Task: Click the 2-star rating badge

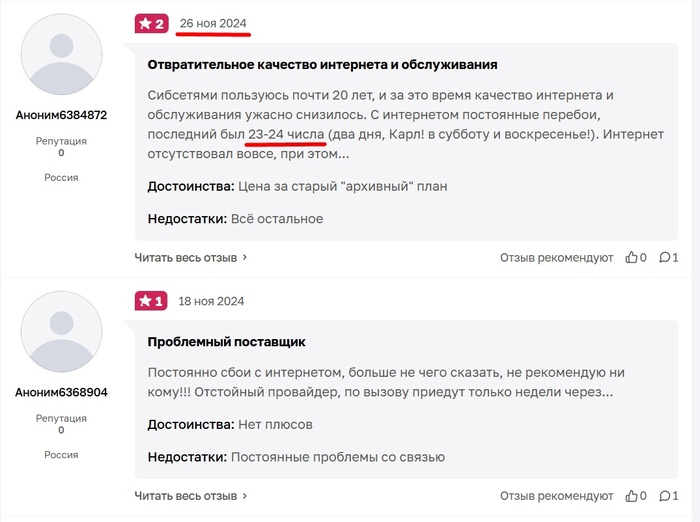Action: 152,24
